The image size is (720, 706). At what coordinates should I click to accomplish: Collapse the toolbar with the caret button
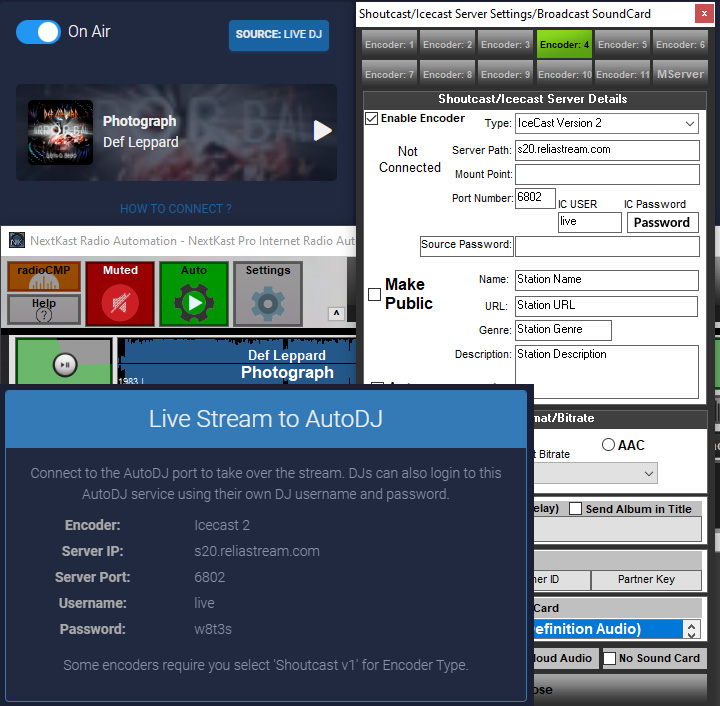point(337,313)
